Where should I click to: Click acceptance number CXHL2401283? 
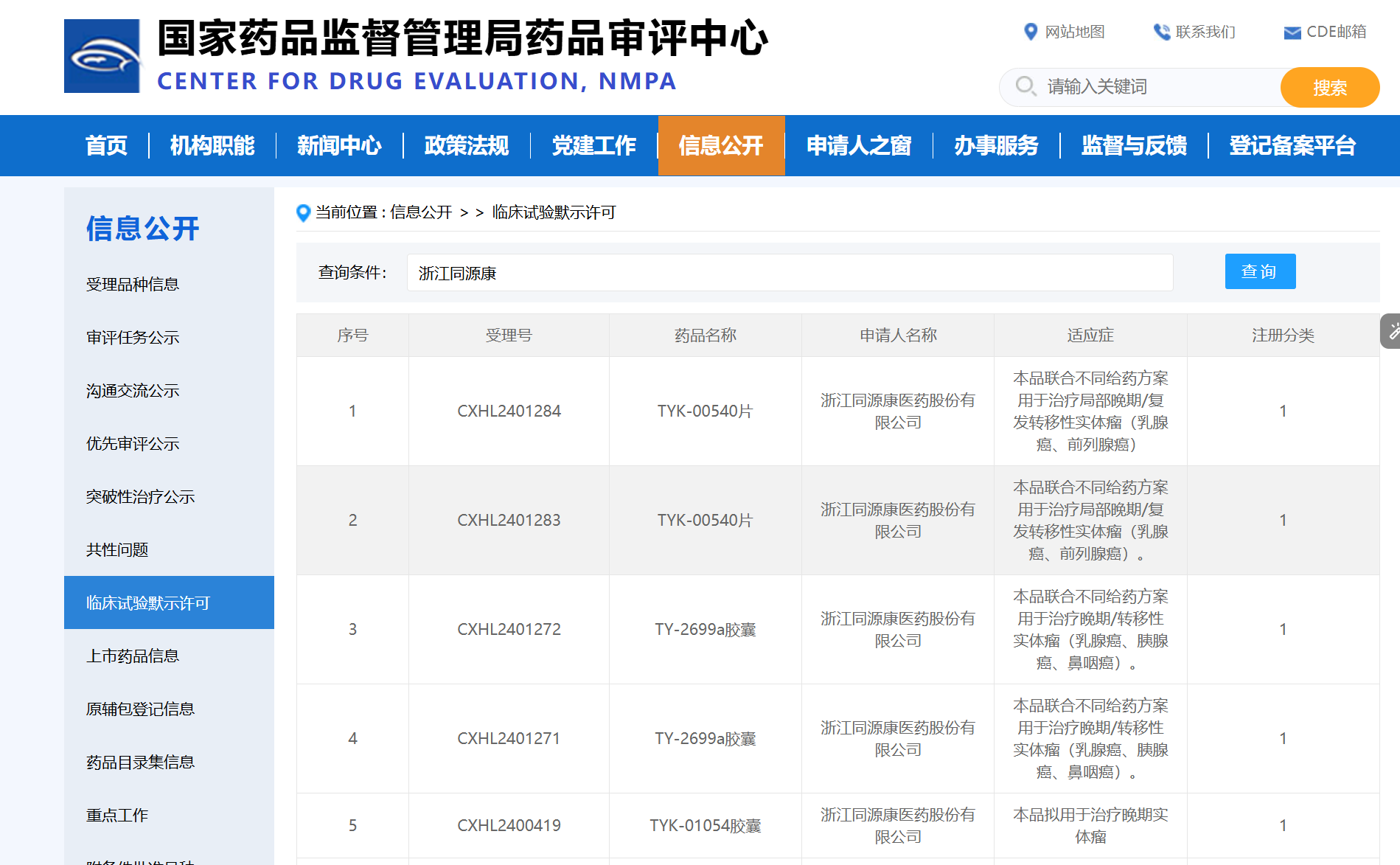[x=509, y=521]
